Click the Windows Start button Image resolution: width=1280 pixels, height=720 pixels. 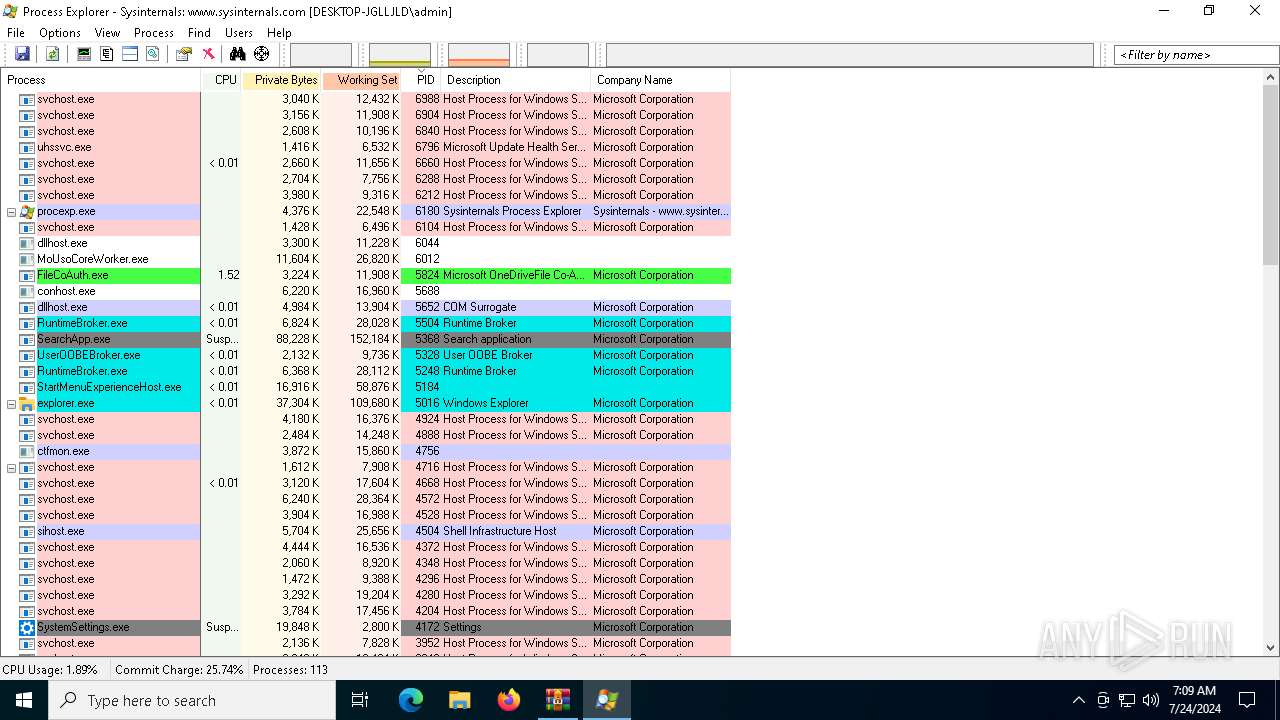[x=24, y=700]
